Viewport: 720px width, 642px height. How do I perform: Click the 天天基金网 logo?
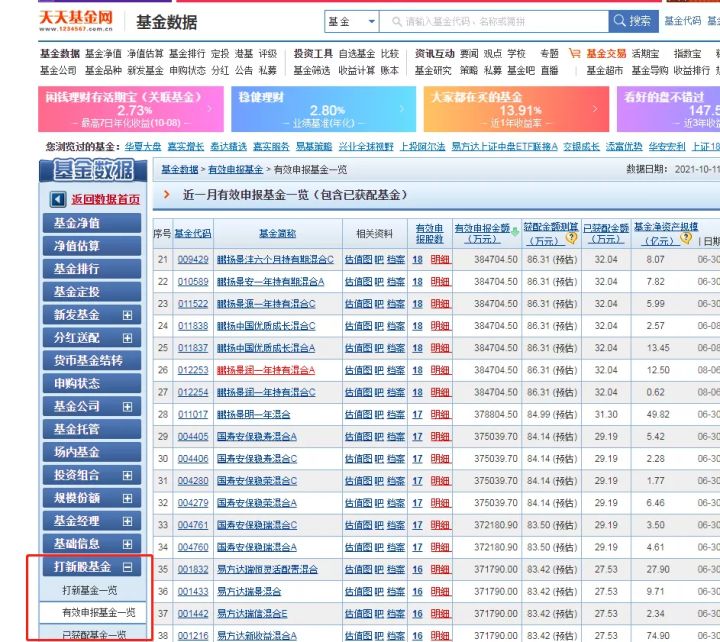click(x=76, y=21)
